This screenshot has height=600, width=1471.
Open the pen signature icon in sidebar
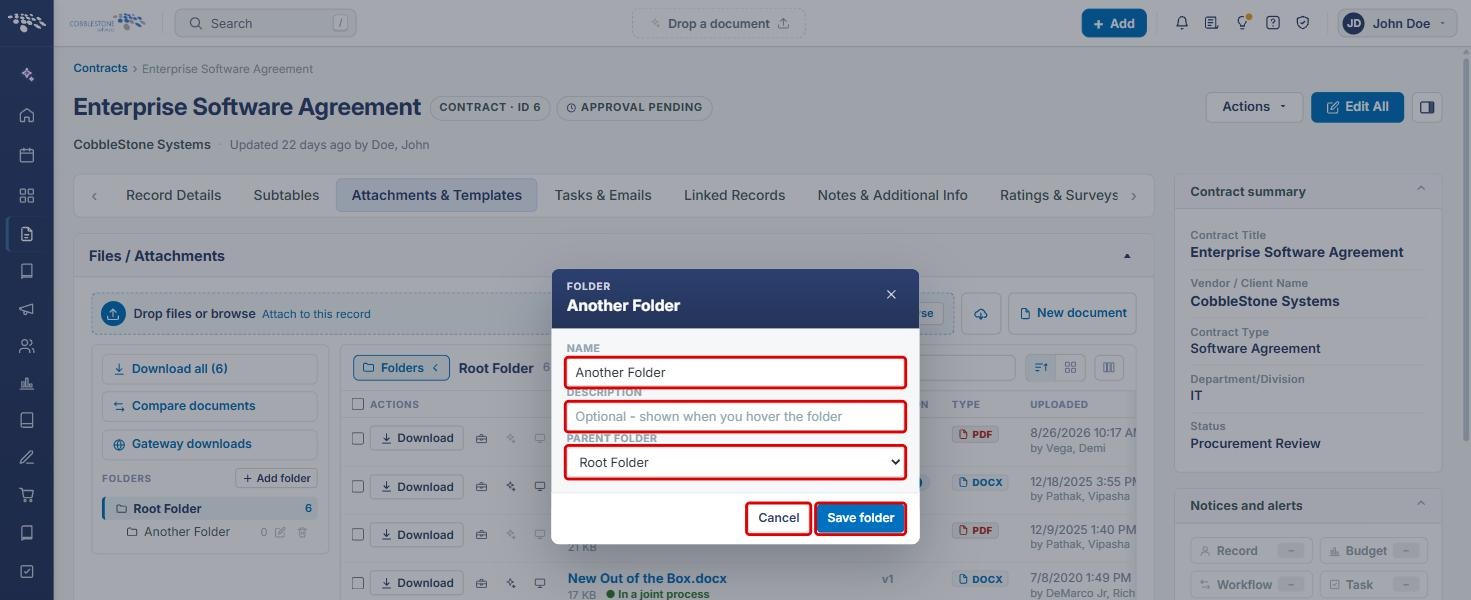(27, 457)
